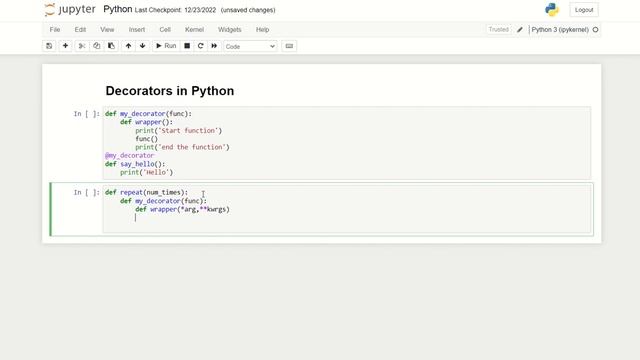Open the Edit menu

click(80, 30)
